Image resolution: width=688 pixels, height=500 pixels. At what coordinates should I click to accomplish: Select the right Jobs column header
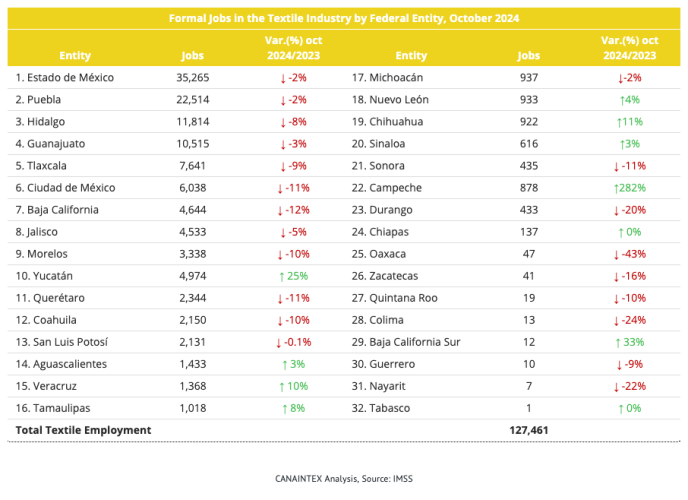tap(529, 56)
